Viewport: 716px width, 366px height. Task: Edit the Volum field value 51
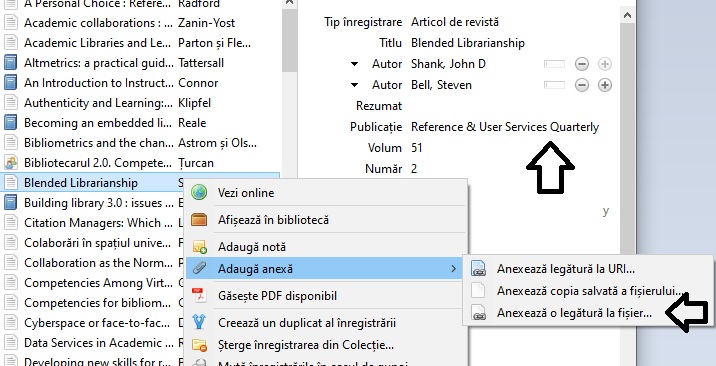[416, 147]
